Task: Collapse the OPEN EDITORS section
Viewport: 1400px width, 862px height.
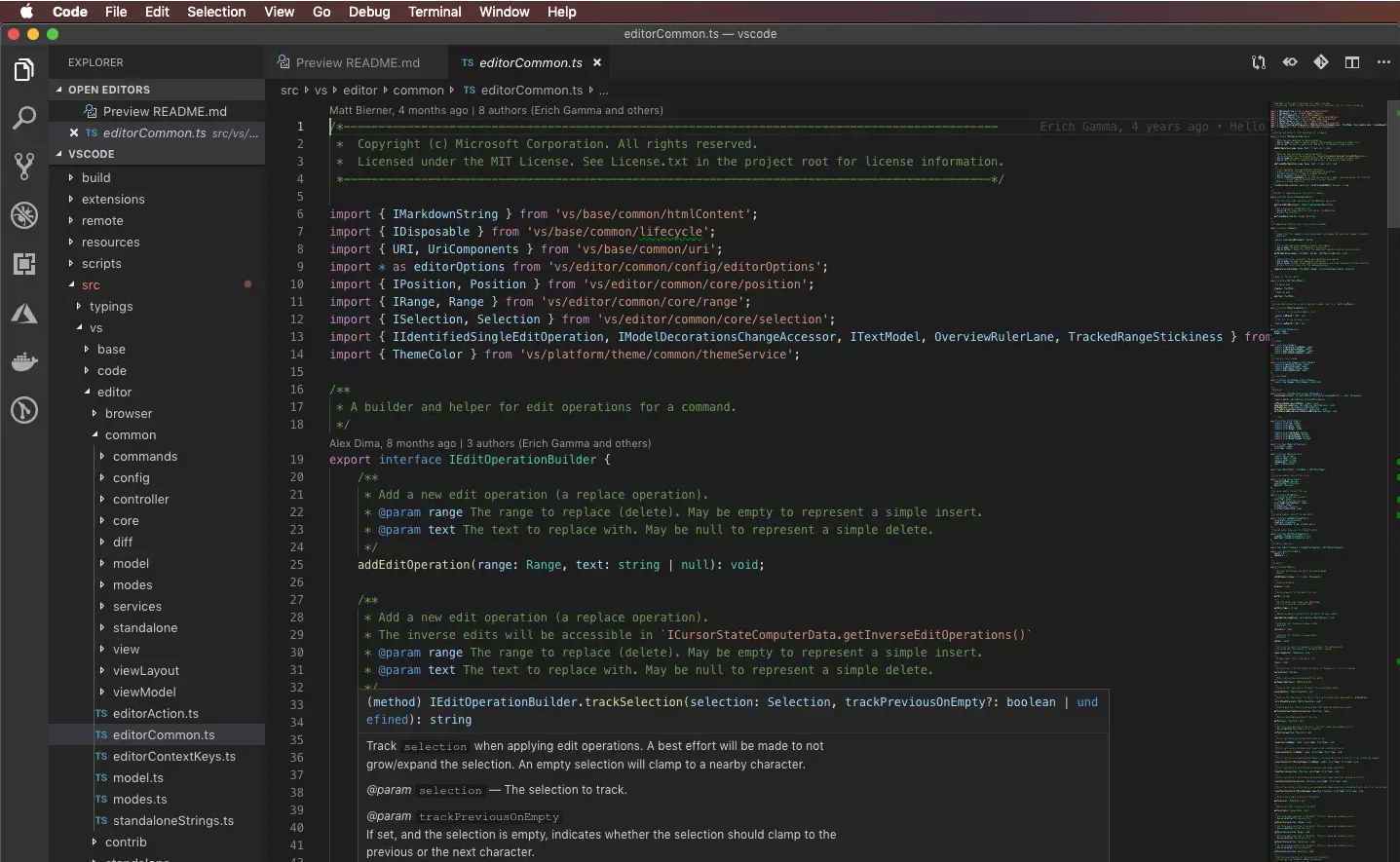Action: pyautogui.click(x=108, y=90)
